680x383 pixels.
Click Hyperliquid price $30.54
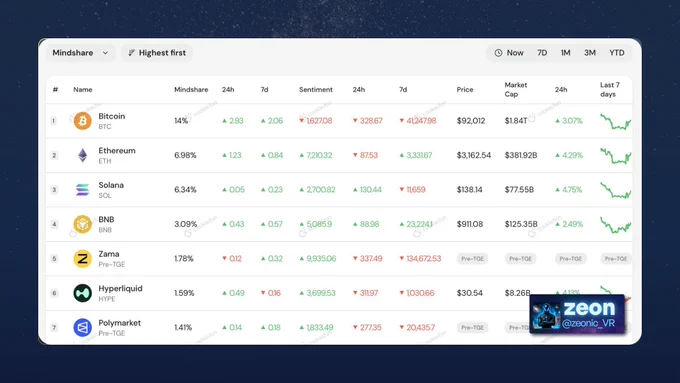click(x=469, y=293)
